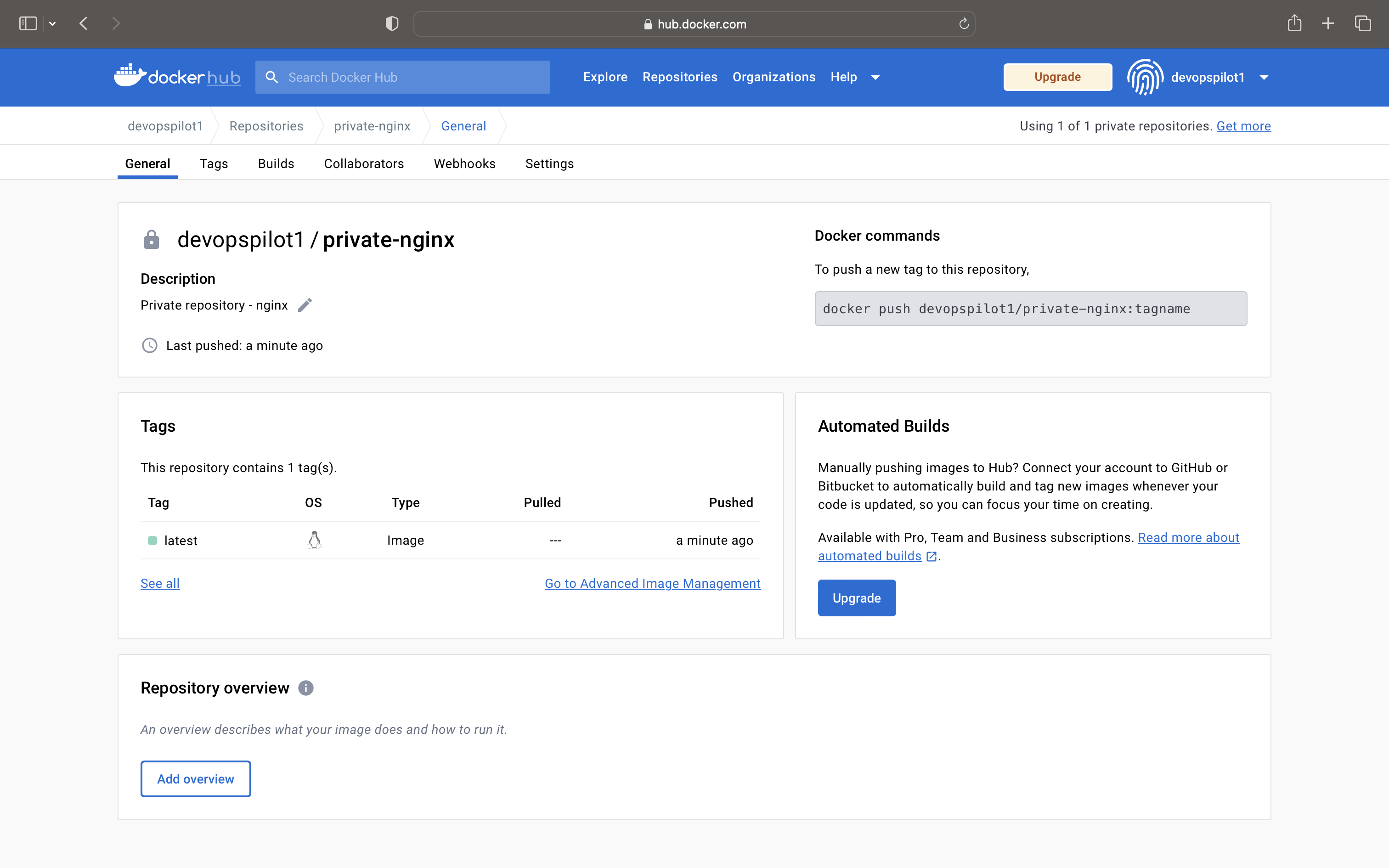The height and width of the screenshot is (868, 1389).
Task: Show tab overview icon
Action: click(1363, 23)
